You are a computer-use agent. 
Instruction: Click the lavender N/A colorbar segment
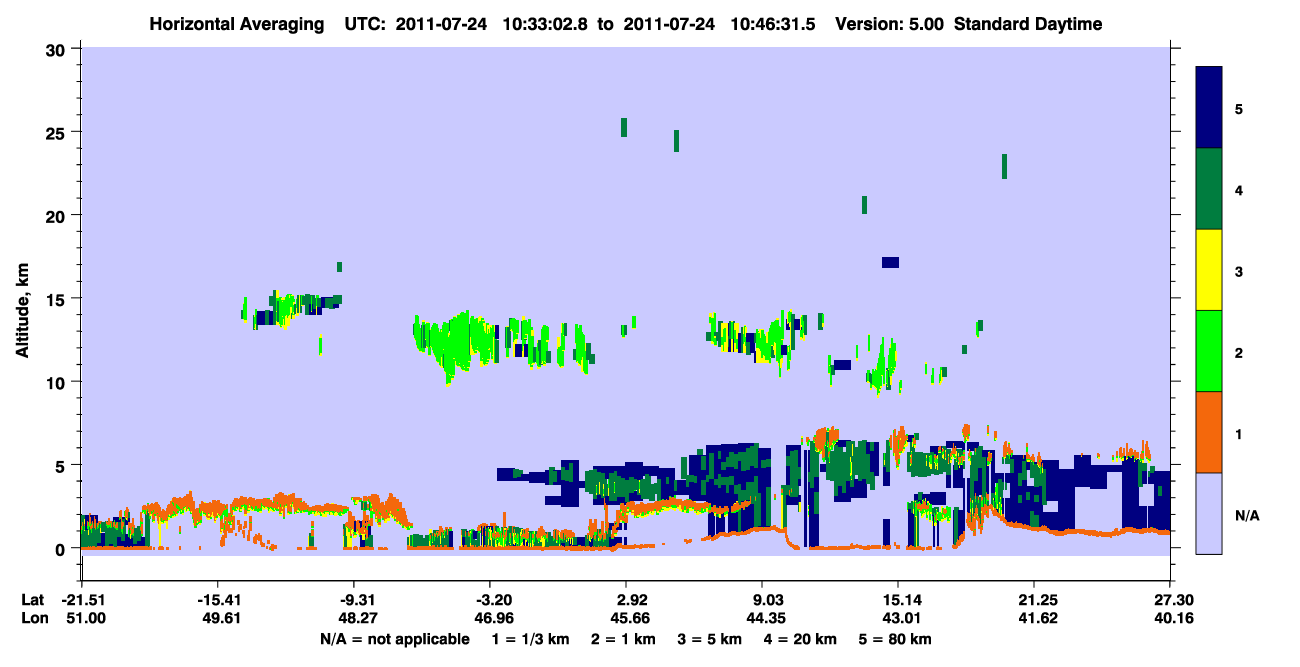[1209, 513]
